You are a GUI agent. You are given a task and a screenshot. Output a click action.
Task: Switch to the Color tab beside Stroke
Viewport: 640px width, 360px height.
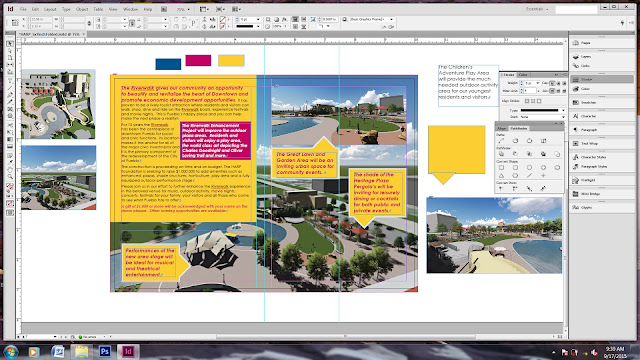tap(523, 75)
